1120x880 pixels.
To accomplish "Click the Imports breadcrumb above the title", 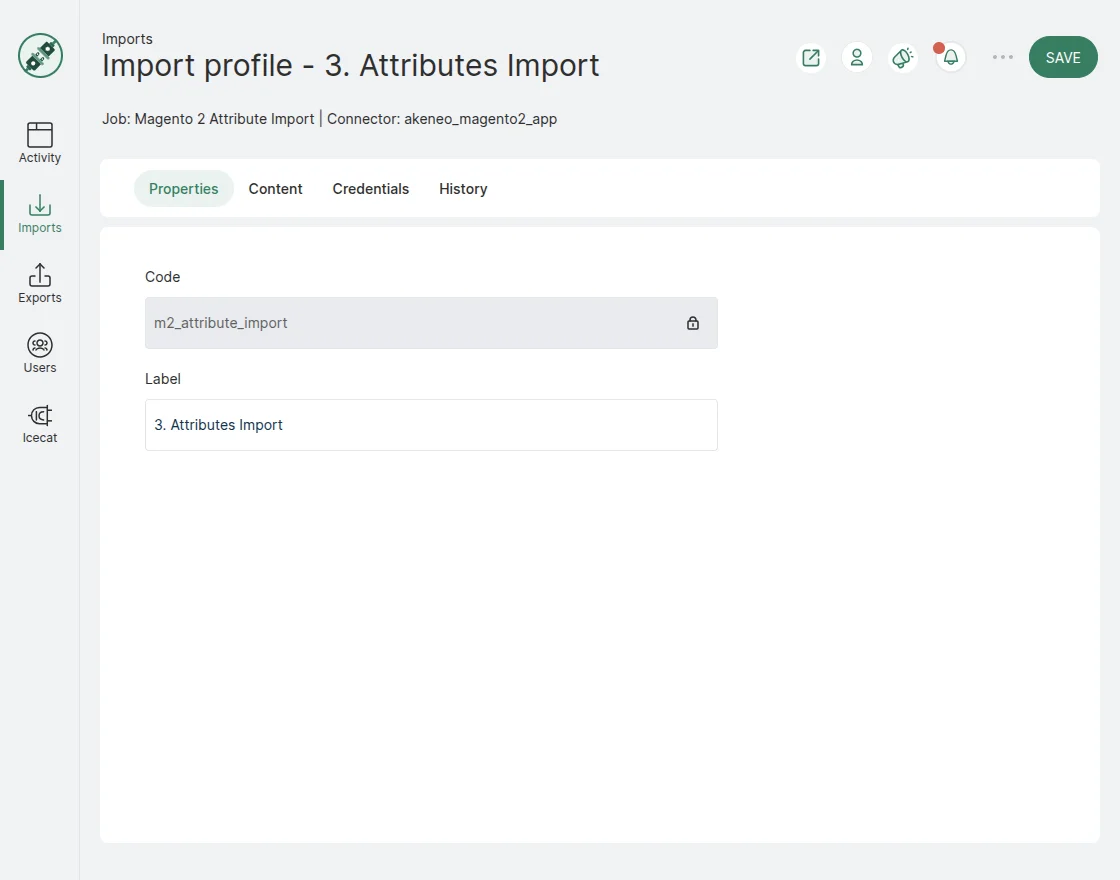I will tap(127, 38).
